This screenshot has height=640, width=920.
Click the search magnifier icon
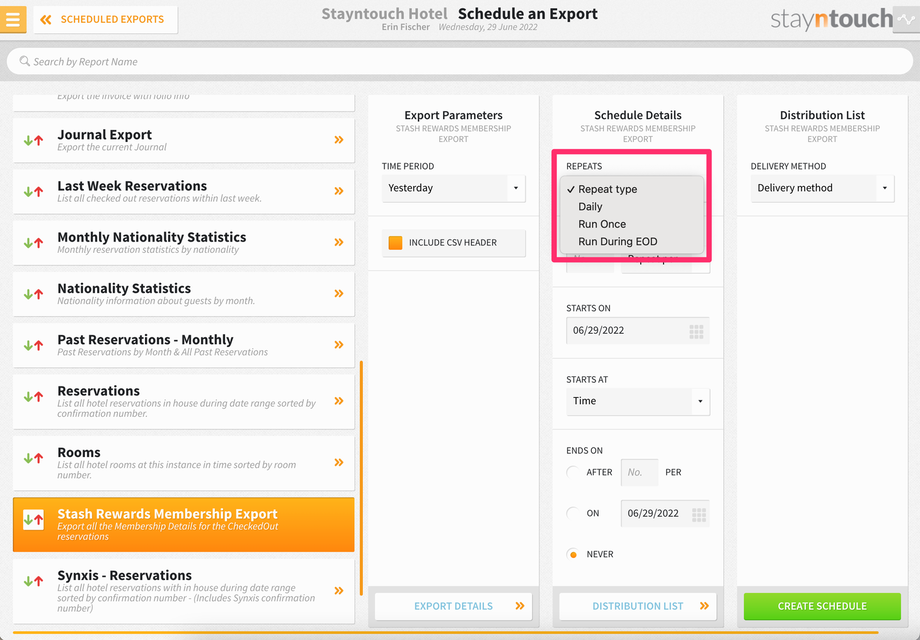click(x=24, y=61)
